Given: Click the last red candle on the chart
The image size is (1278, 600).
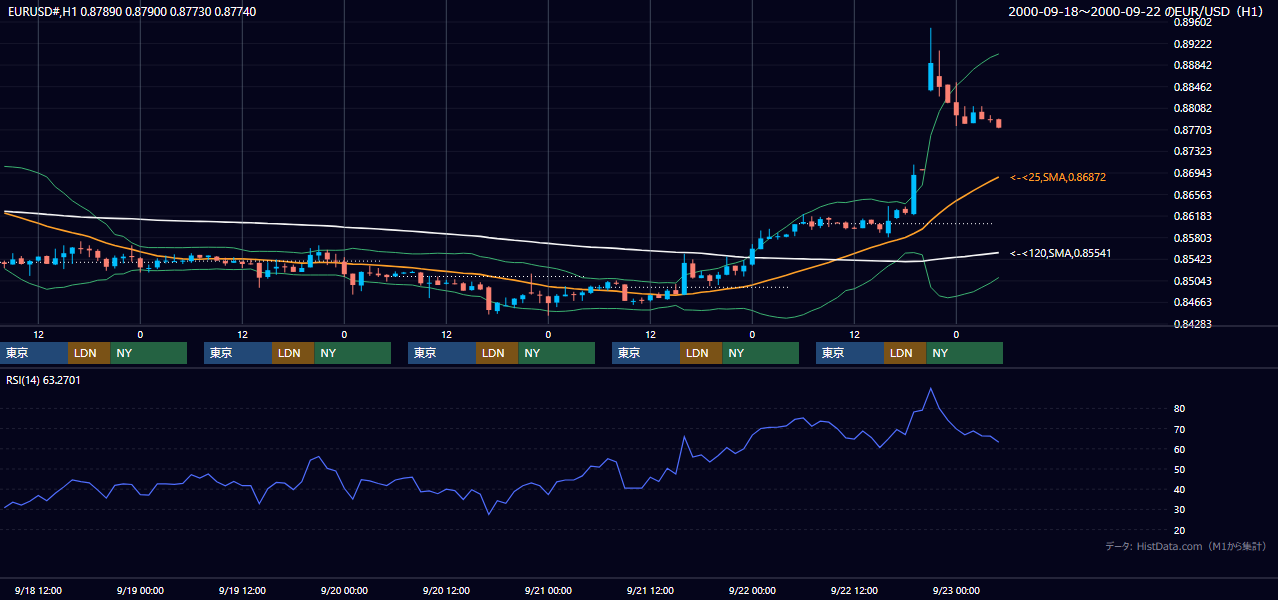Looking at the screenshot, I should [x=999, y=123].
